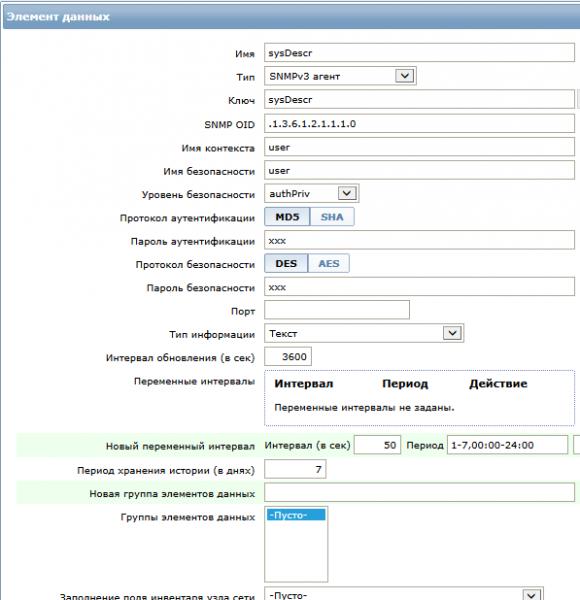The image size is (580, 600).
Task: Click the empty Порт field
Action: (337, 310)
